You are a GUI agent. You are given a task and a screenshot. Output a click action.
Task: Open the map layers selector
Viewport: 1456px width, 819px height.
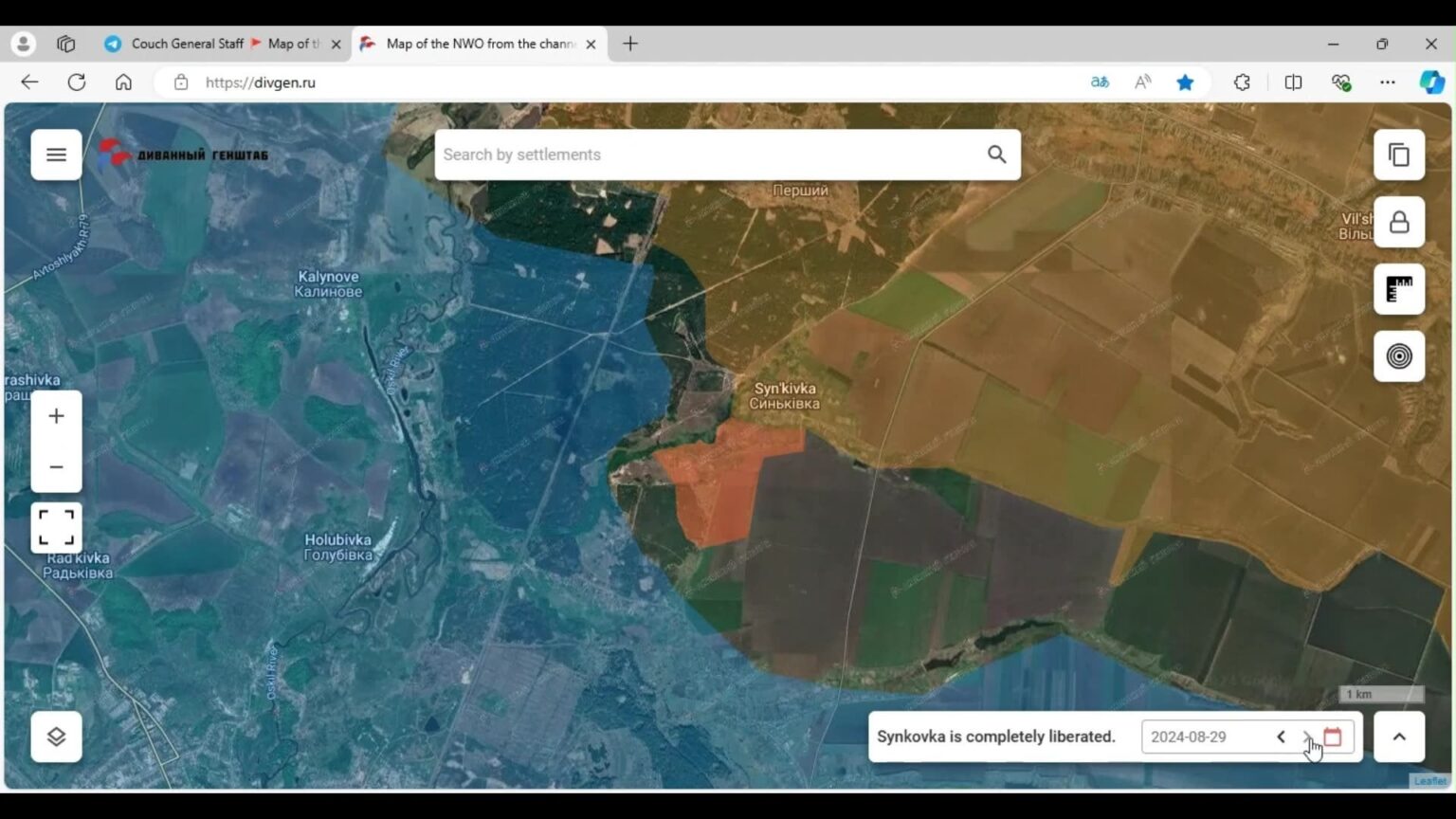pos(56,737)
